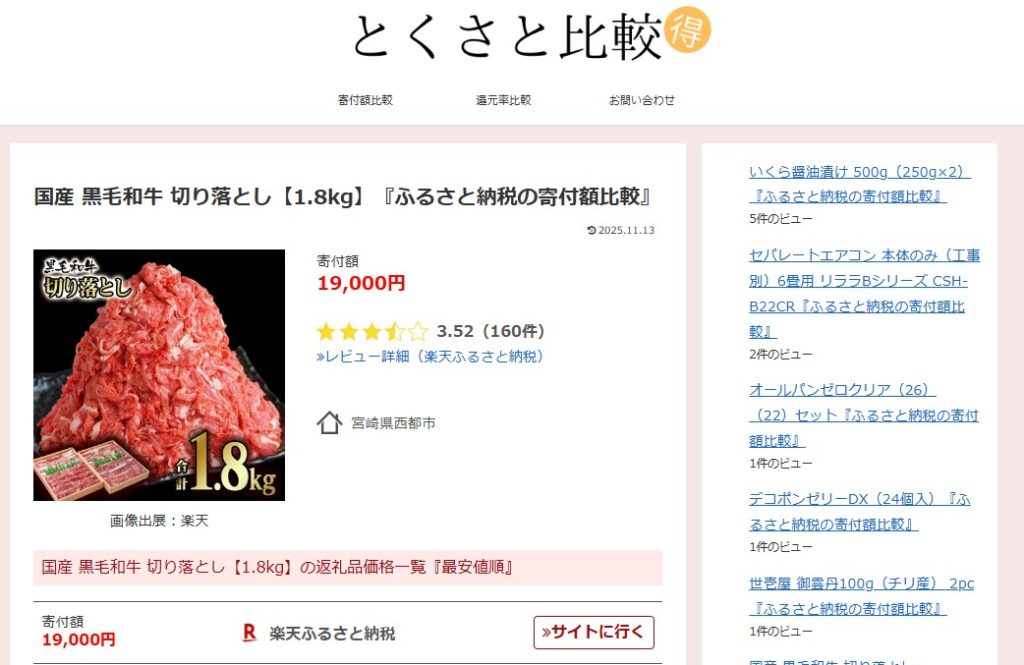This screenshot has width=1024, height=665.
Task: Click the update clock icon near 2025.11.13
Action: [x=592, y=230]
